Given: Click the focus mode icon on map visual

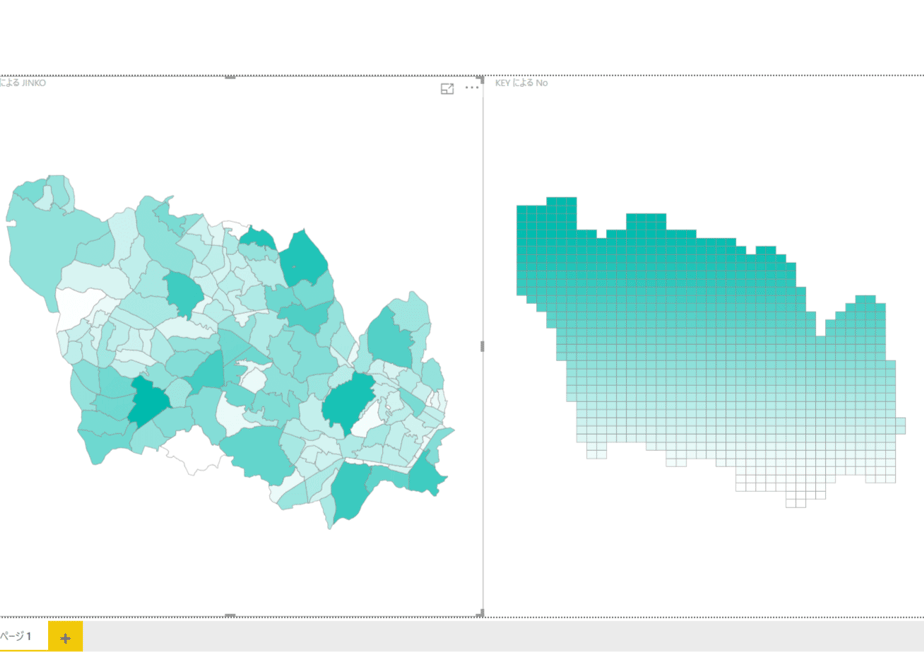Looking at the screenshot, I should [447, 88].
